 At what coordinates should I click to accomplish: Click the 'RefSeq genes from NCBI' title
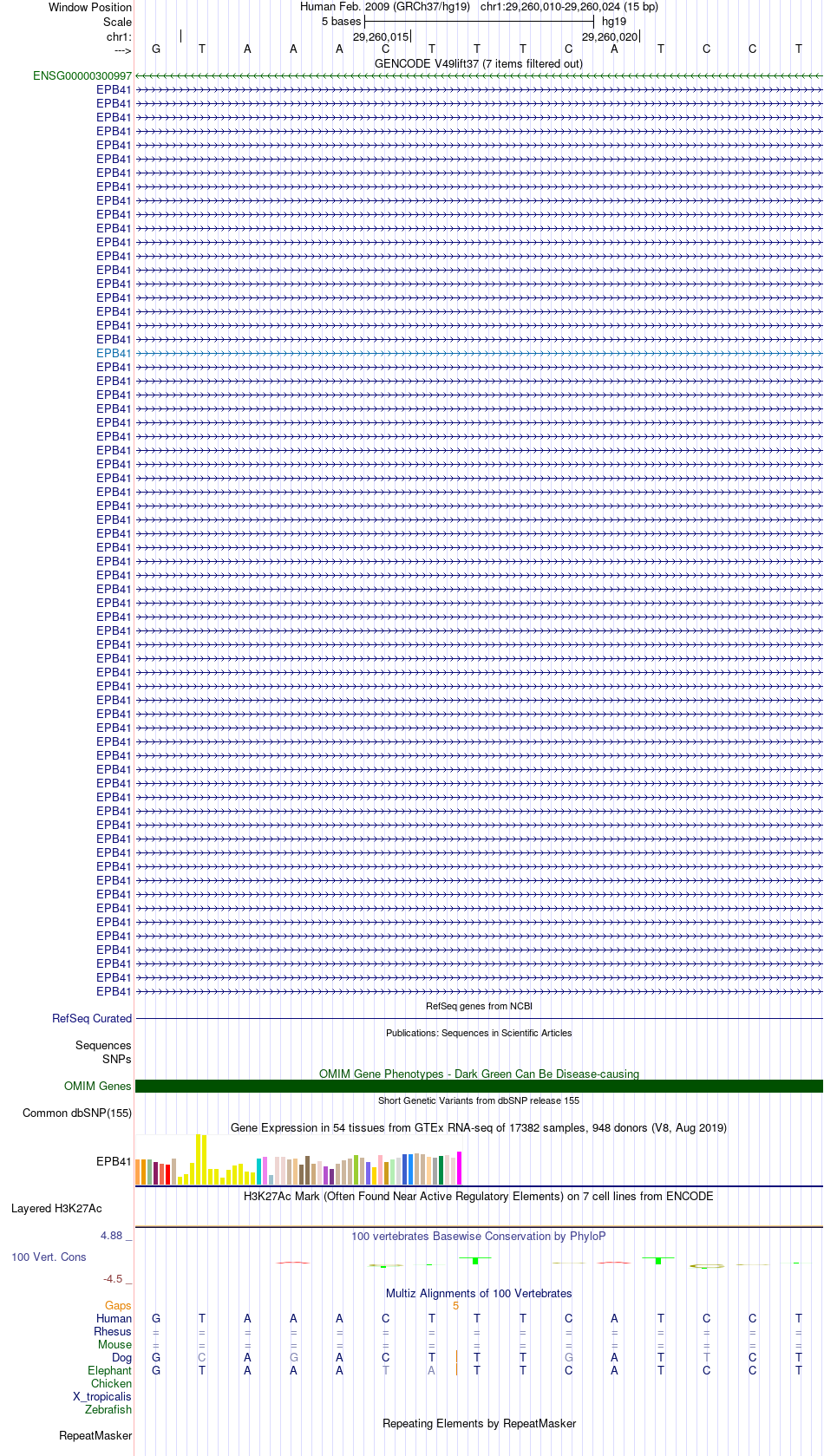click(x=479, y=1007)
